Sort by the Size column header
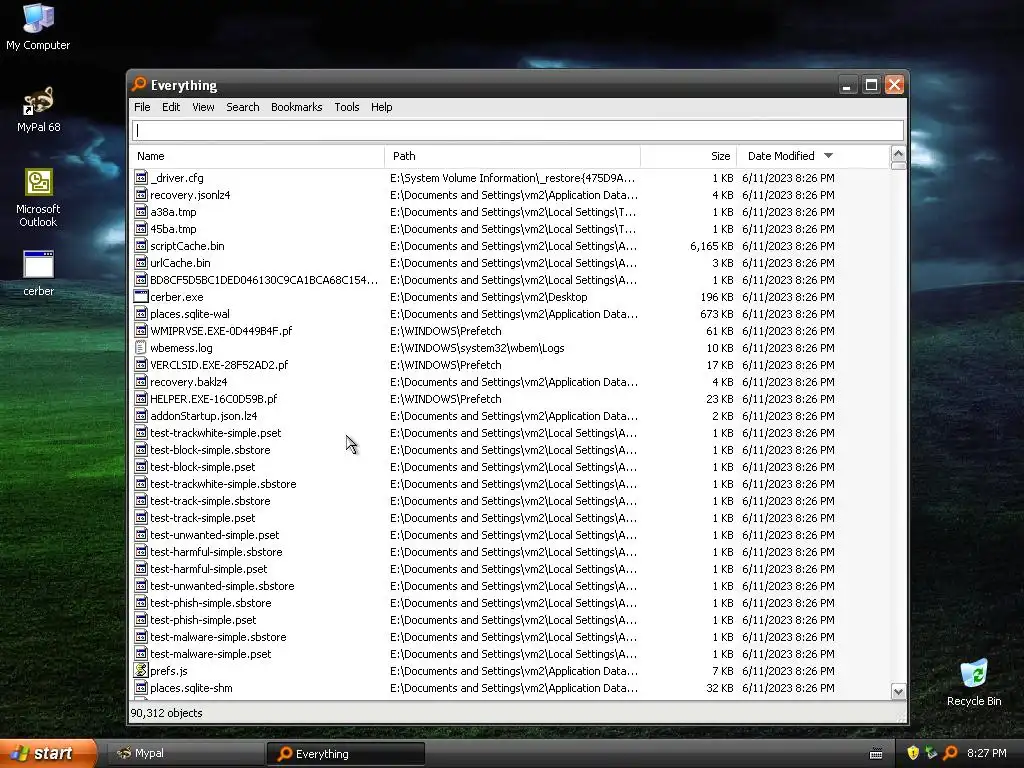 [x=689, y=156]
